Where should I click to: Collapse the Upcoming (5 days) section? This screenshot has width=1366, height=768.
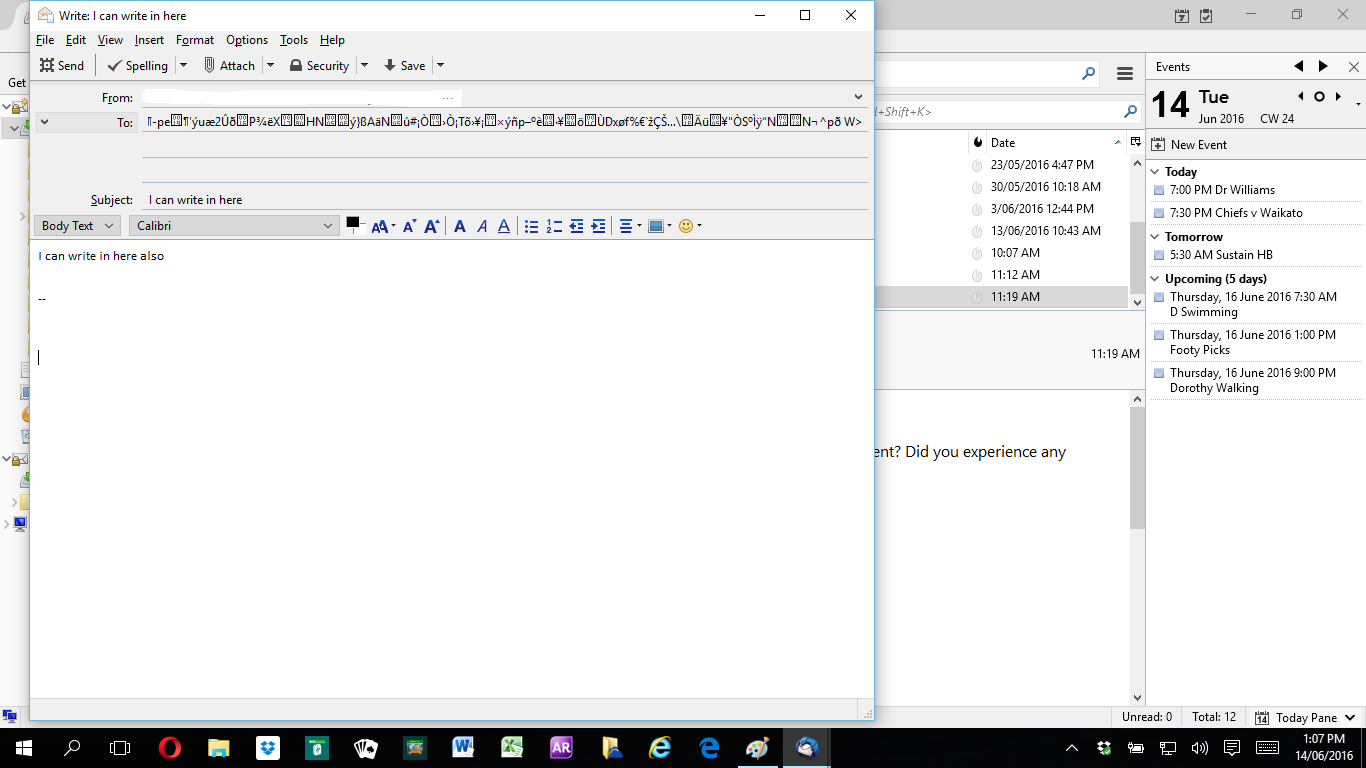coord(1156,279)
